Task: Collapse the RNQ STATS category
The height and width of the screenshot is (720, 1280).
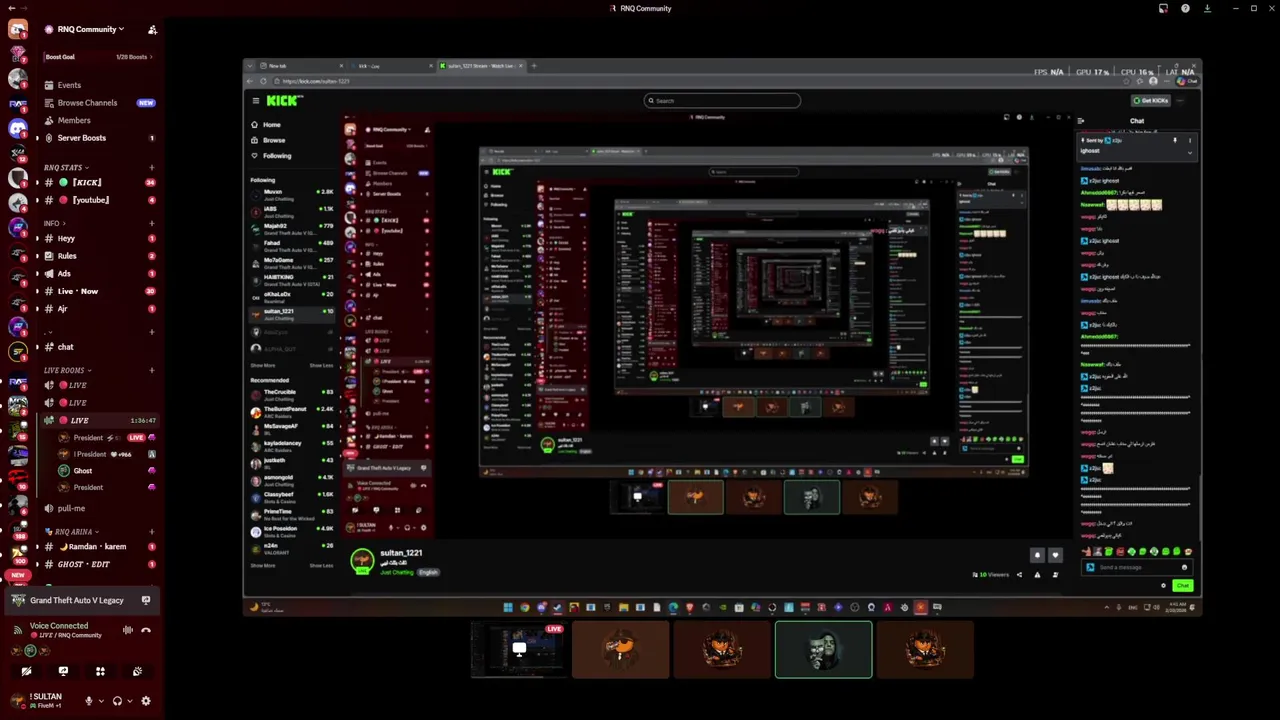Action: (x=66, y=167)
